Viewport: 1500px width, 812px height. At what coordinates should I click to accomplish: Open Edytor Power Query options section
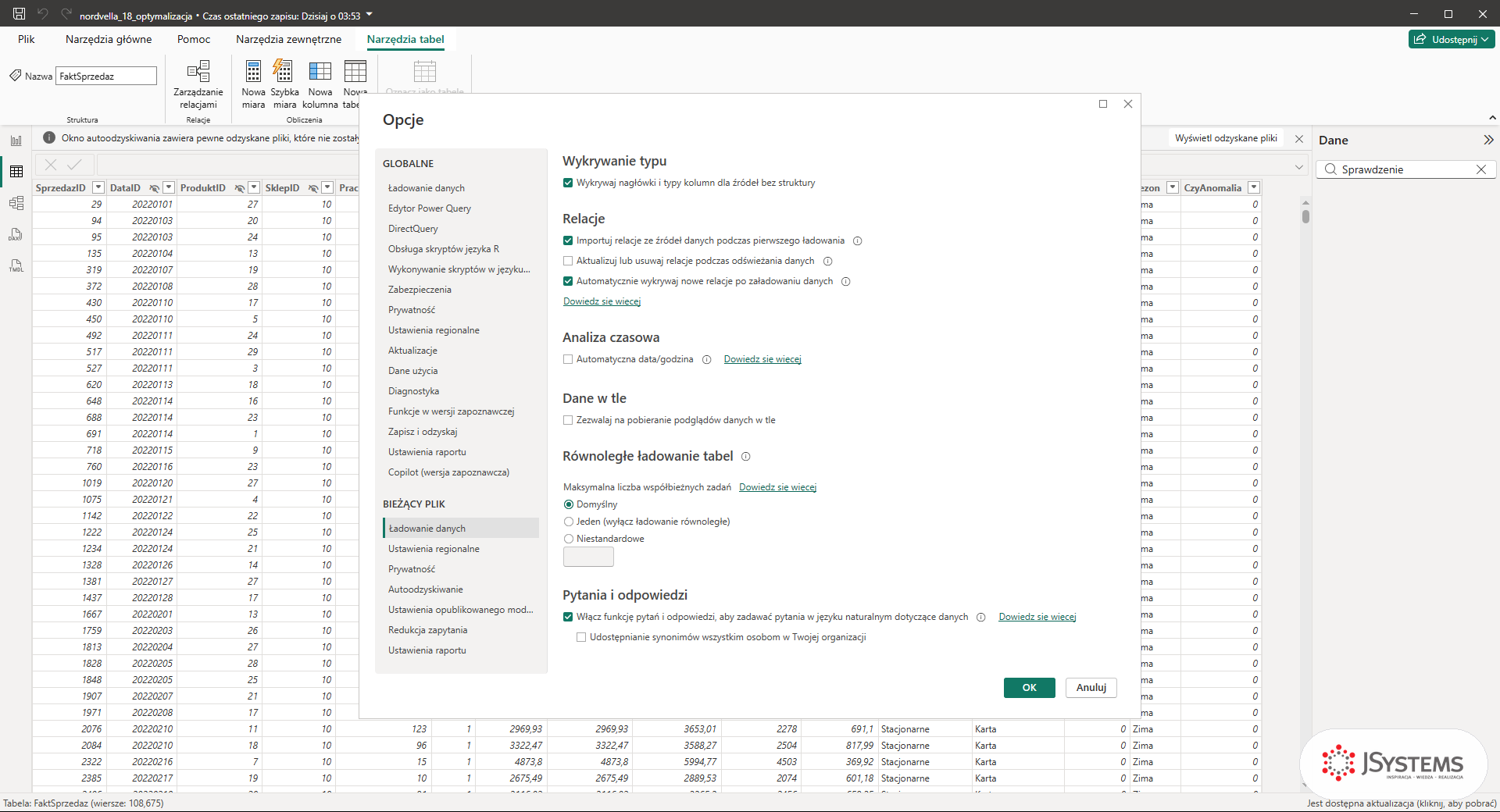point(430,209)
